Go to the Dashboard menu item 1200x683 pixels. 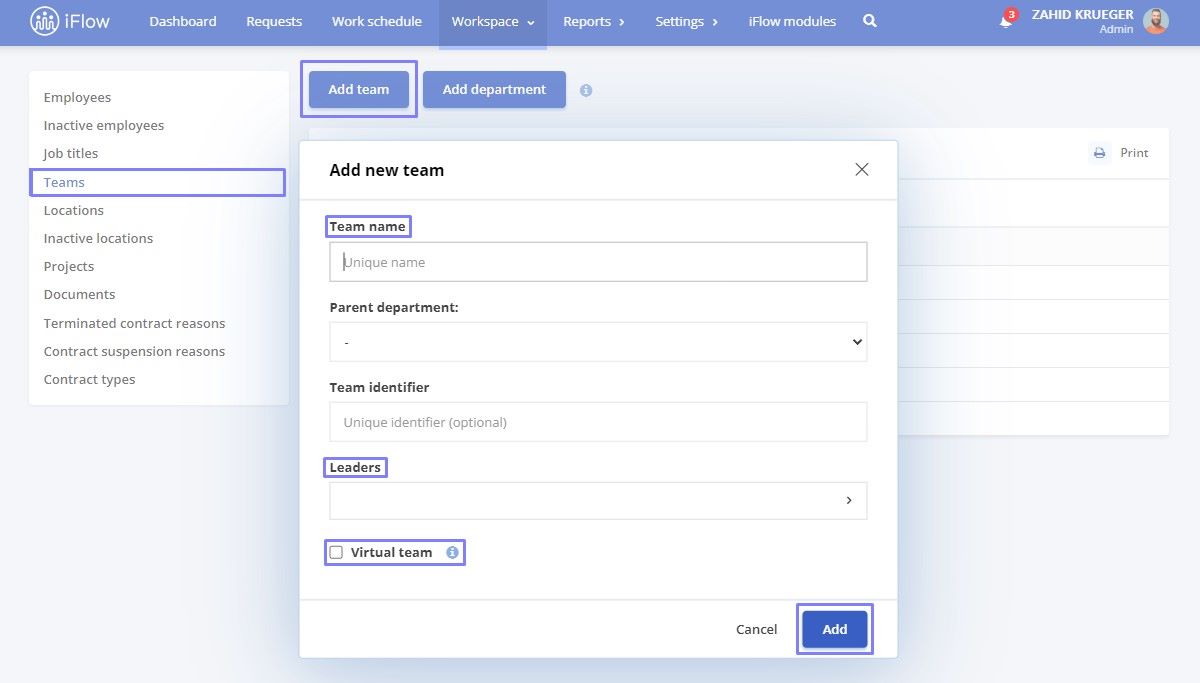click(x=183, y=22)
